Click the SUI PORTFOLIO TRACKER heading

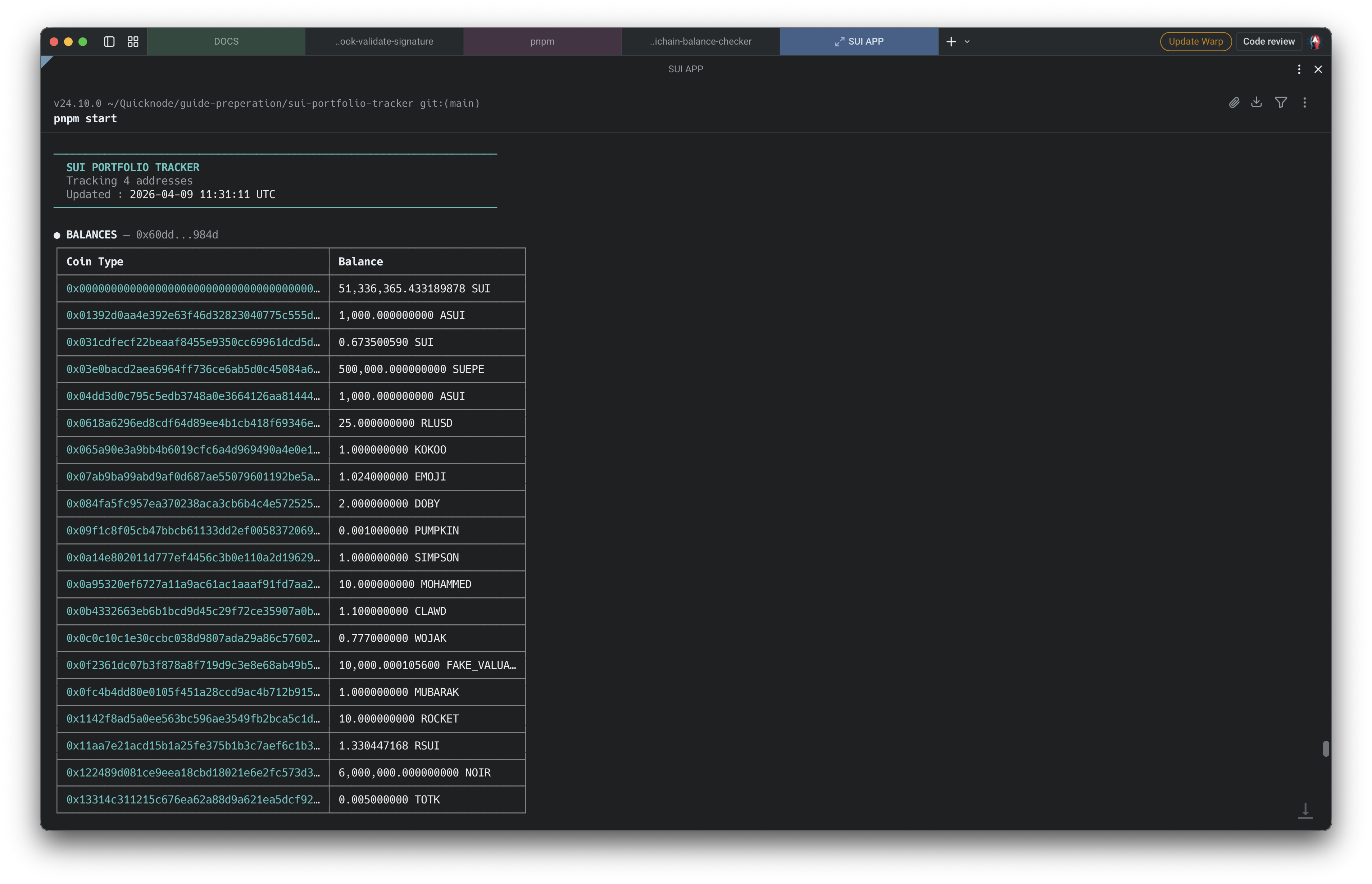(x=133, y=167)
